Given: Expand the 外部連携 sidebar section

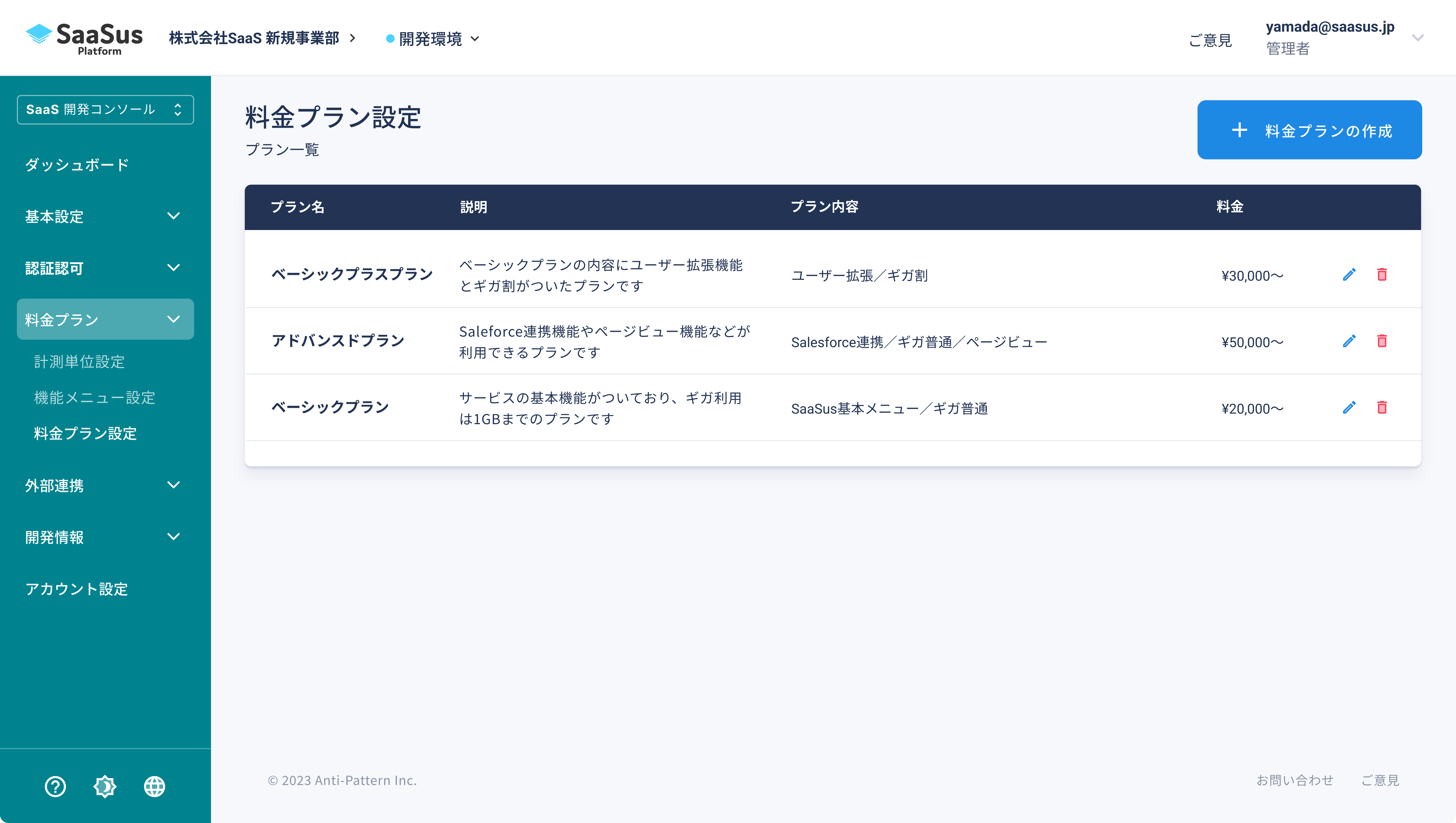Looking at the screenshot, I should click(x=106, y=485).
